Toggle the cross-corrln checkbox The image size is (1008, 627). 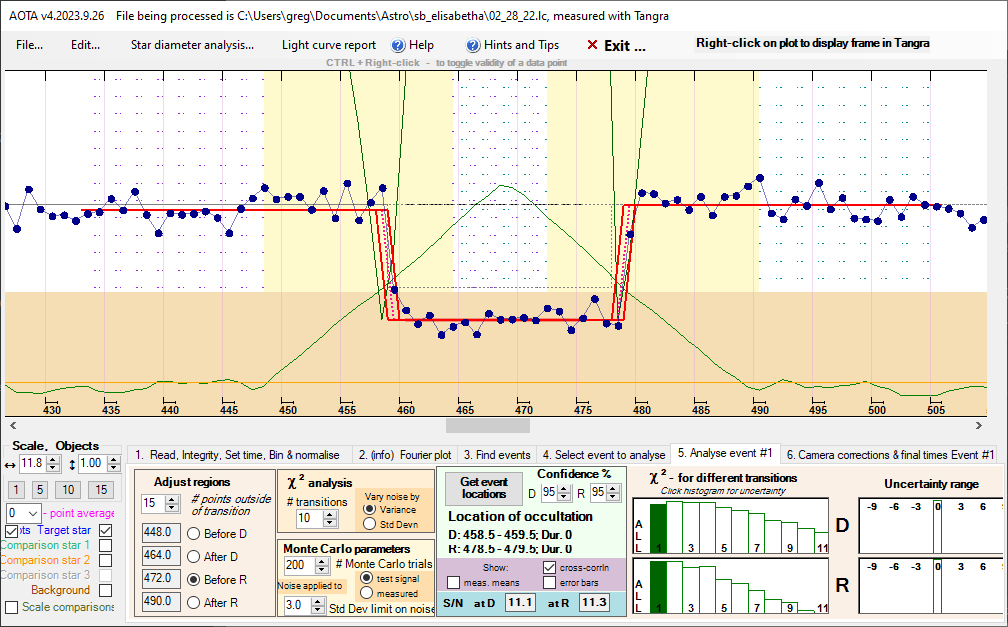(549, 567)
